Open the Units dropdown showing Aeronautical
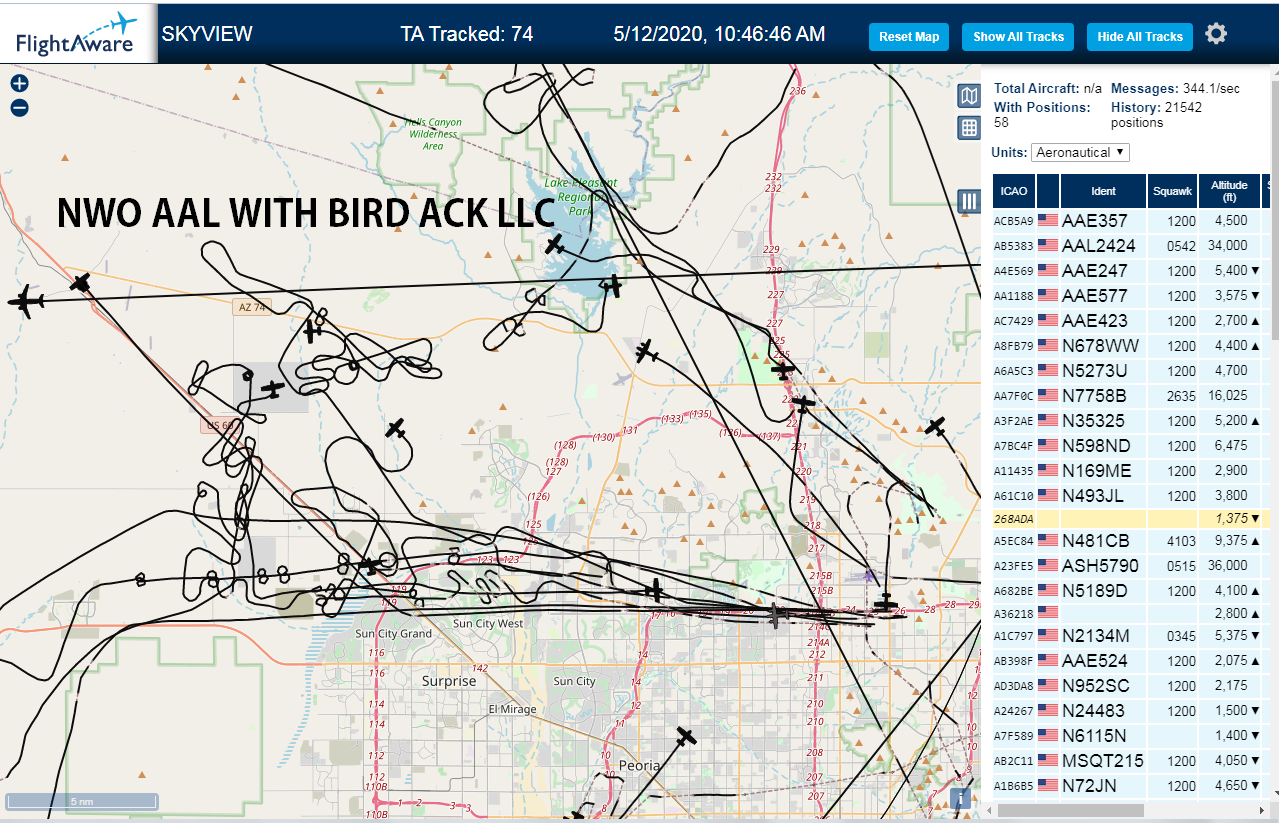The height and width of the screenshot is (823, 1279). point(1080,152)
